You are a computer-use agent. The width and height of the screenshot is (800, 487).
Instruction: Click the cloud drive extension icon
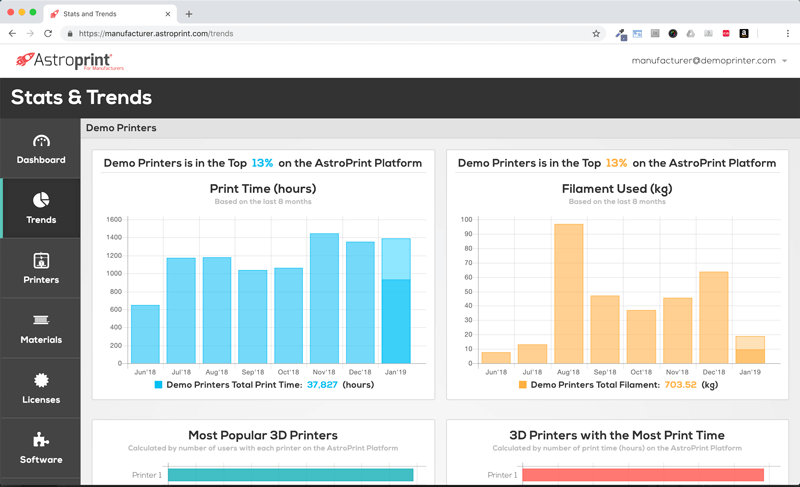pyautogui.click(x=690, y=34)
